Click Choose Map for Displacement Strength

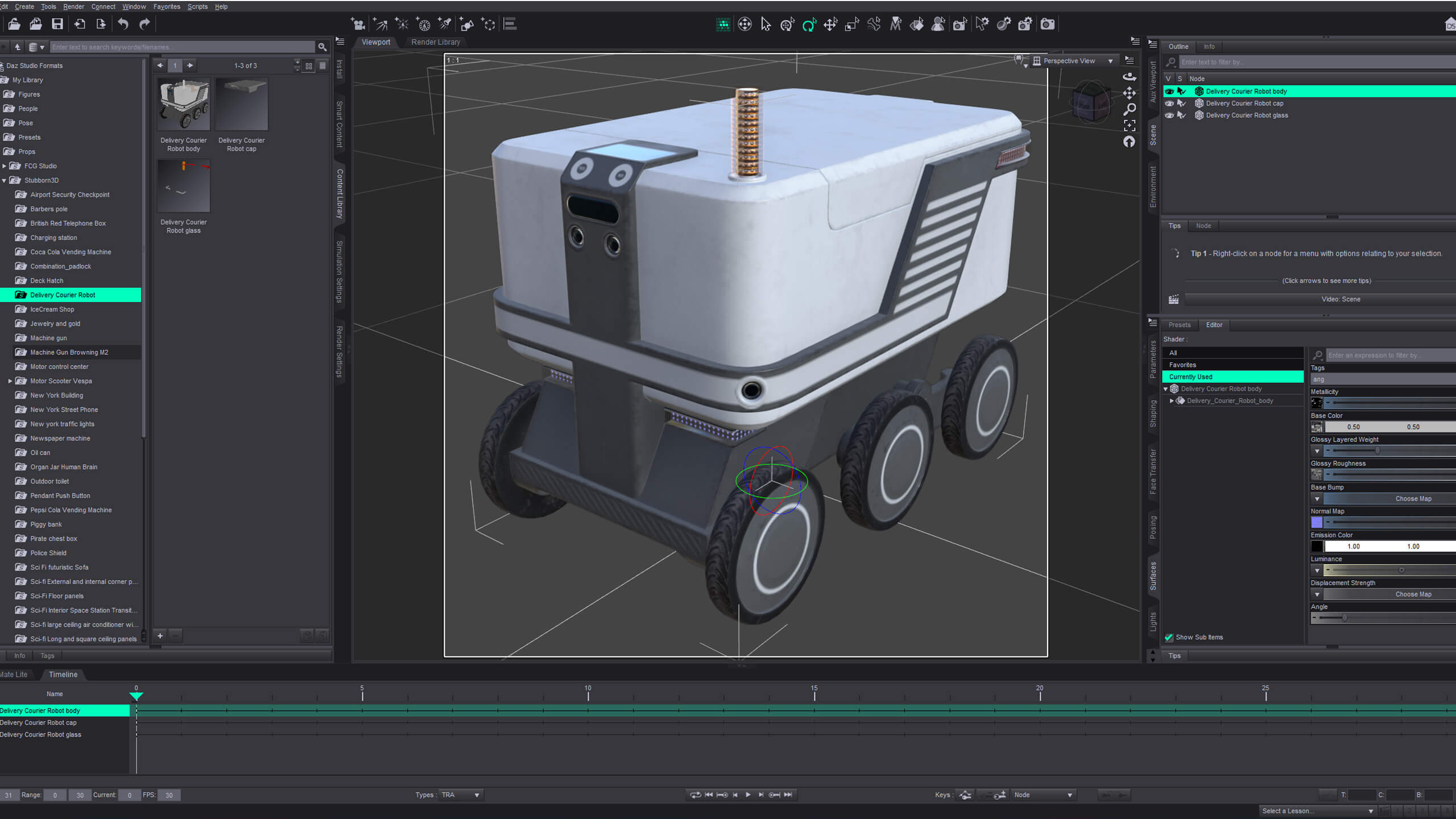point(1413,594)
